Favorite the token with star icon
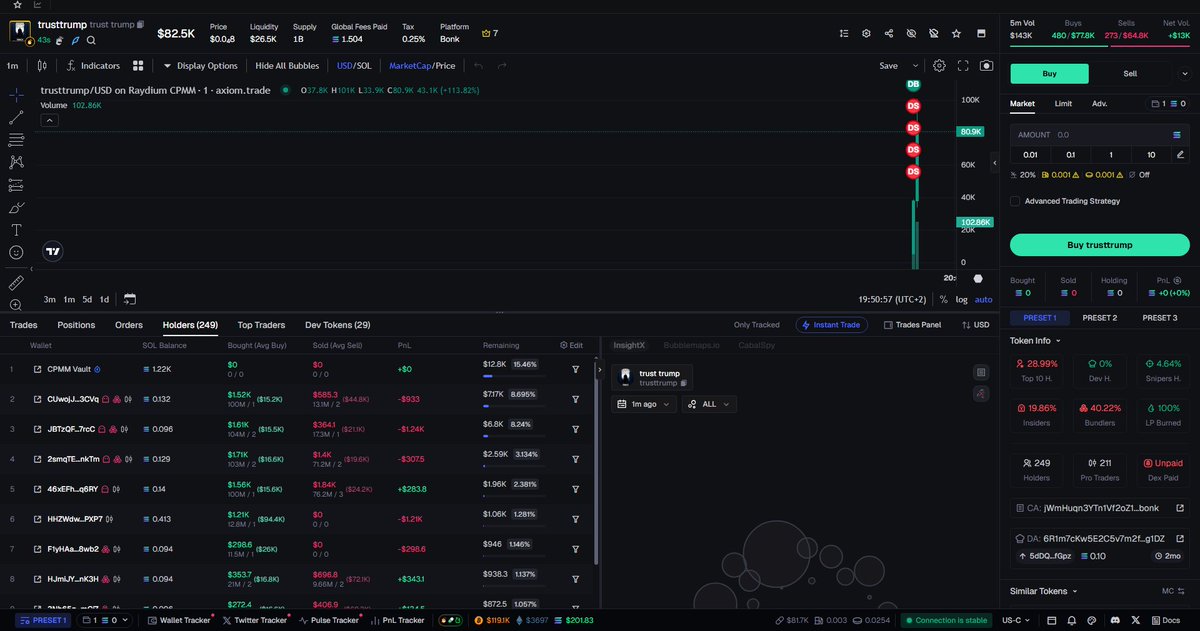 [x=957, y=33]
